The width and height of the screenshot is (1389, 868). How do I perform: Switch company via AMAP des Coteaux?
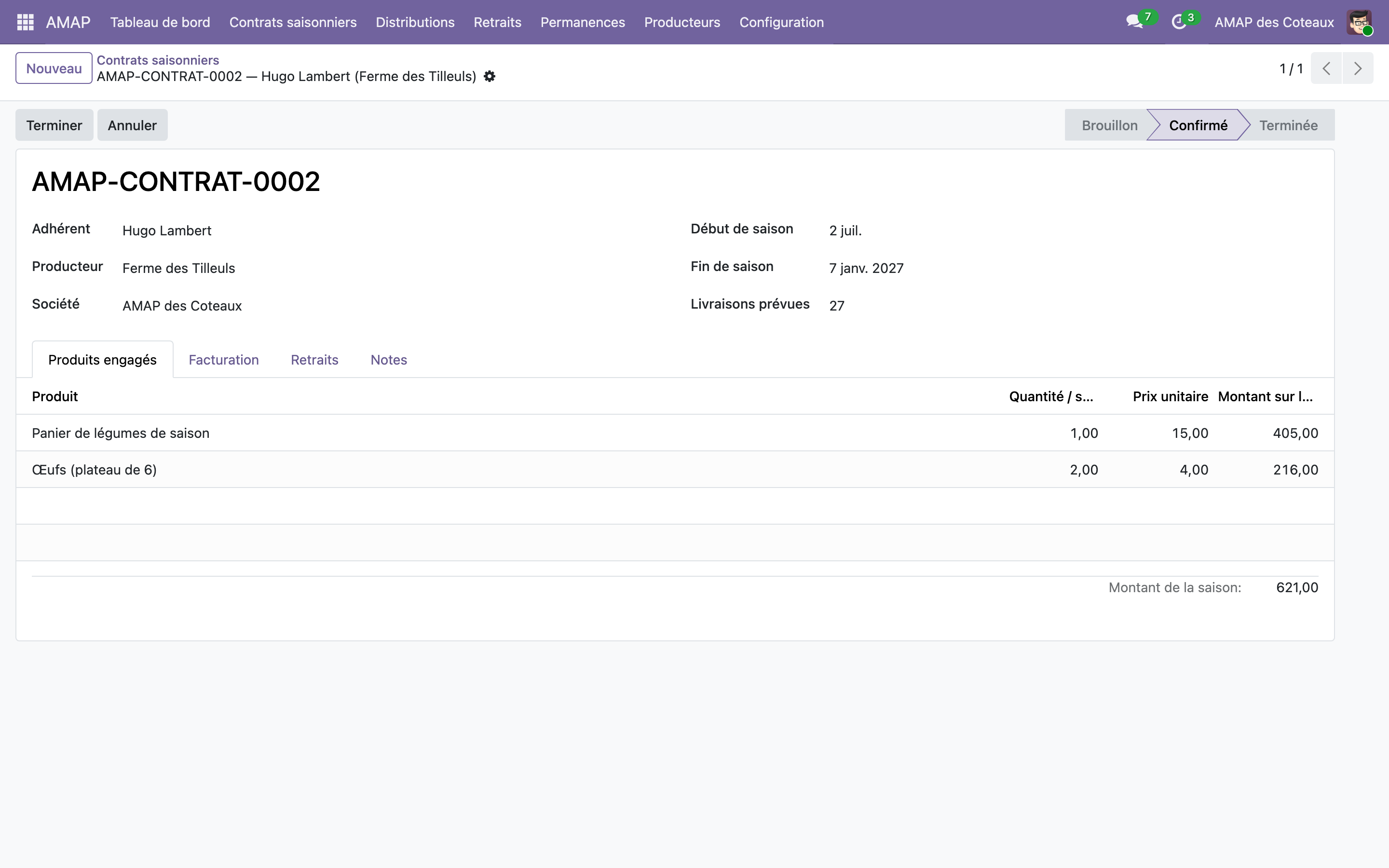tap(1274, 22)
